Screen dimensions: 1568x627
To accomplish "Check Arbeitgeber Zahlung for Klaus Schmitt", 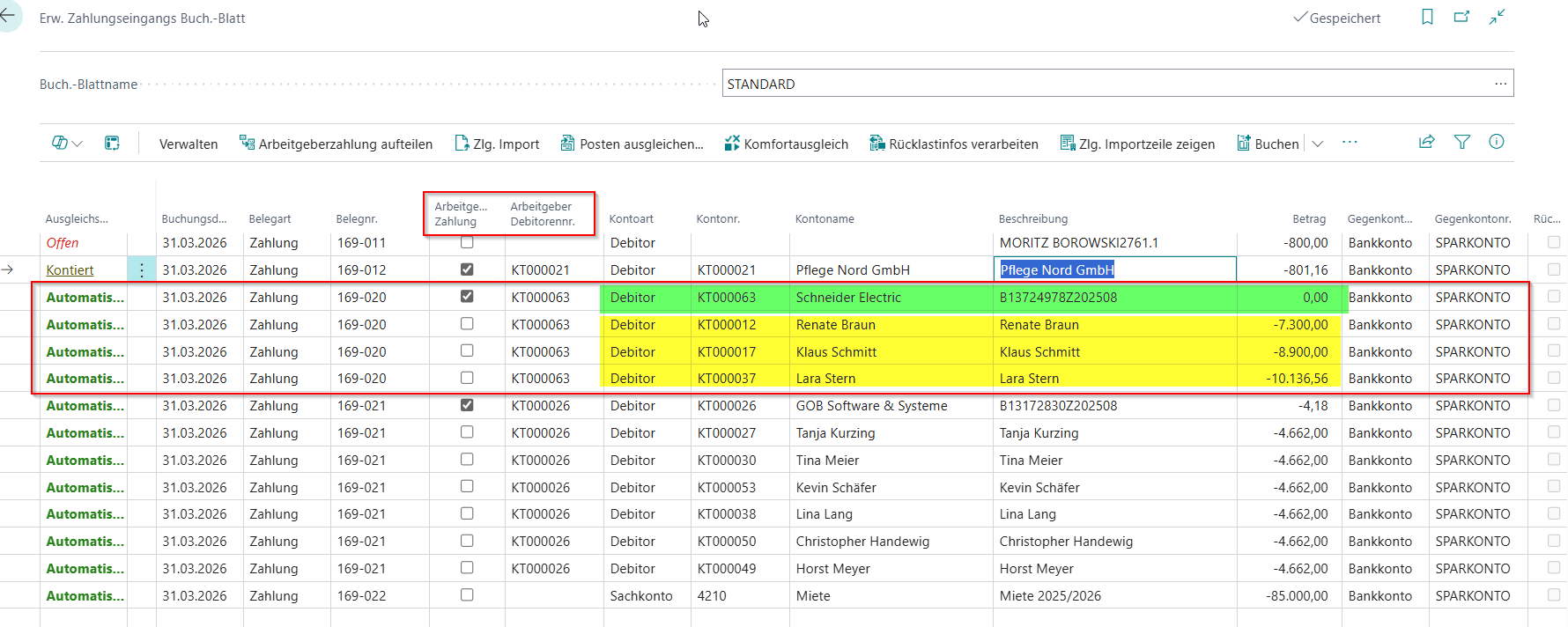I will pyautogui.click(x=467, y=351).
